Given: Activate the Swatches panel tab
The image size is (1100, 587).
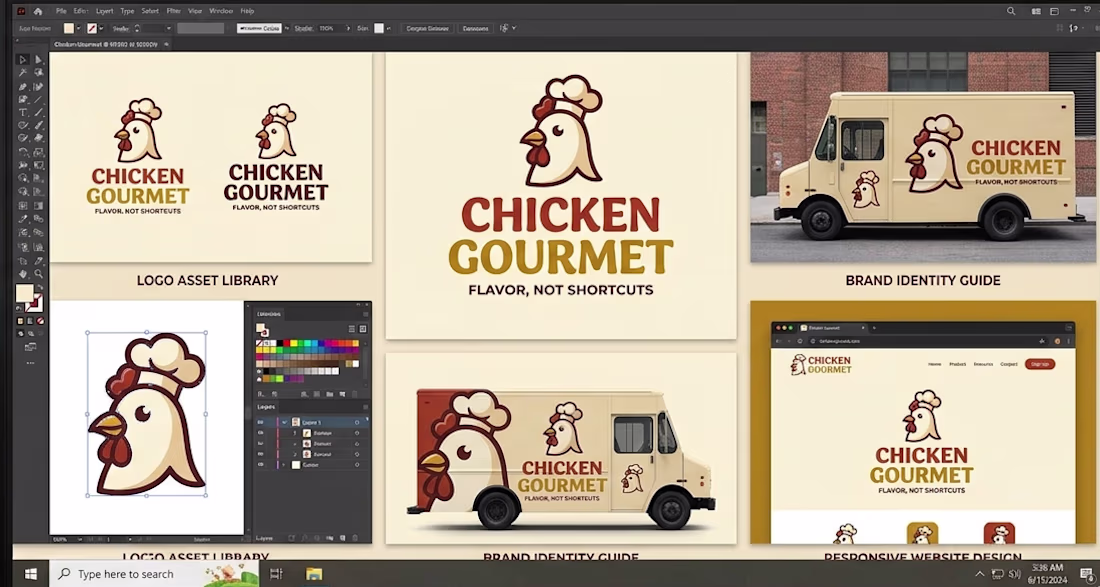Looking at the screenshot, I should pos(269,314).
